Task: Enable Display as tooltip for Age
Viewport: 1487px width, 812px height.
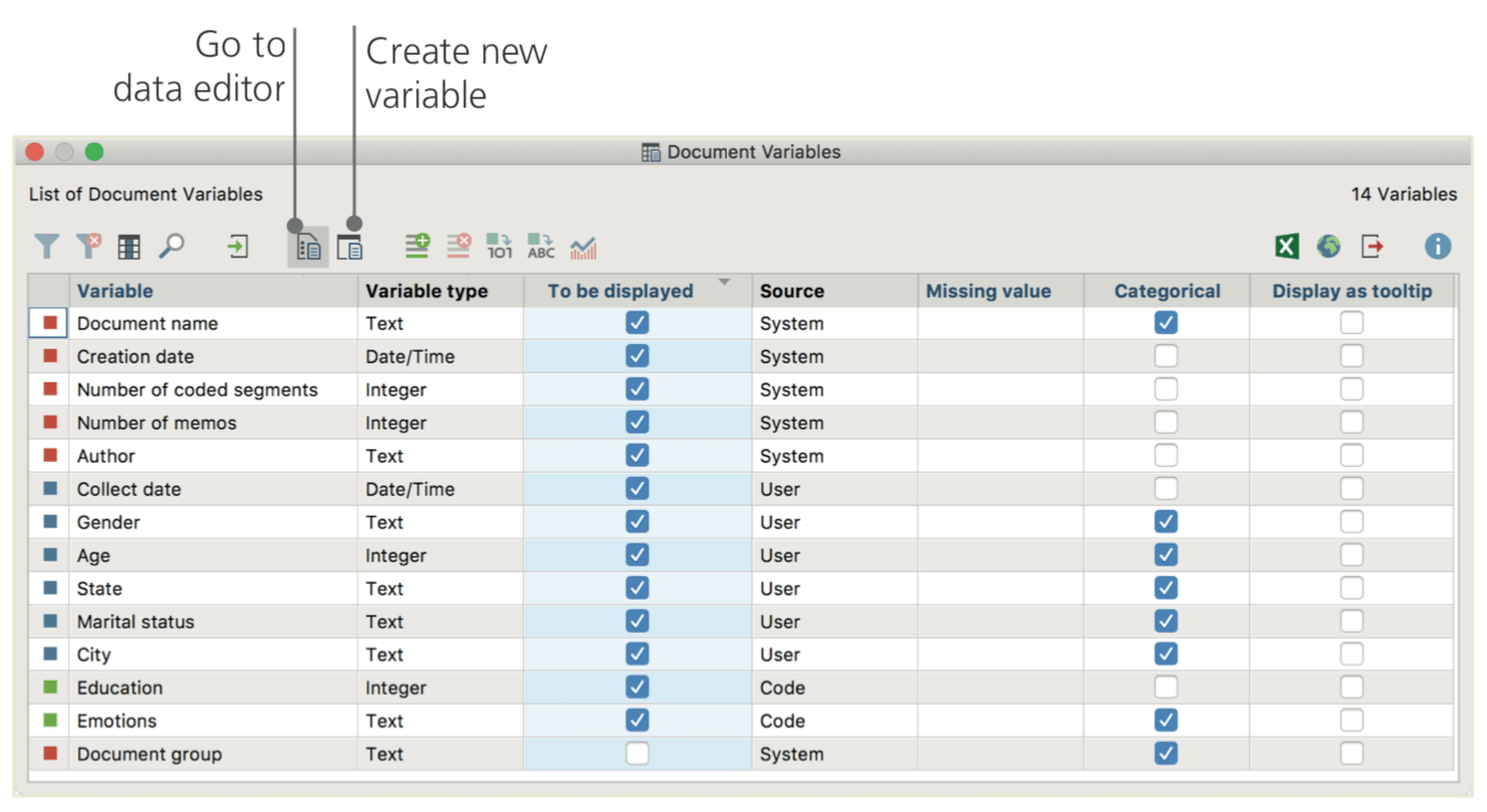Action: coord(1351,555)
